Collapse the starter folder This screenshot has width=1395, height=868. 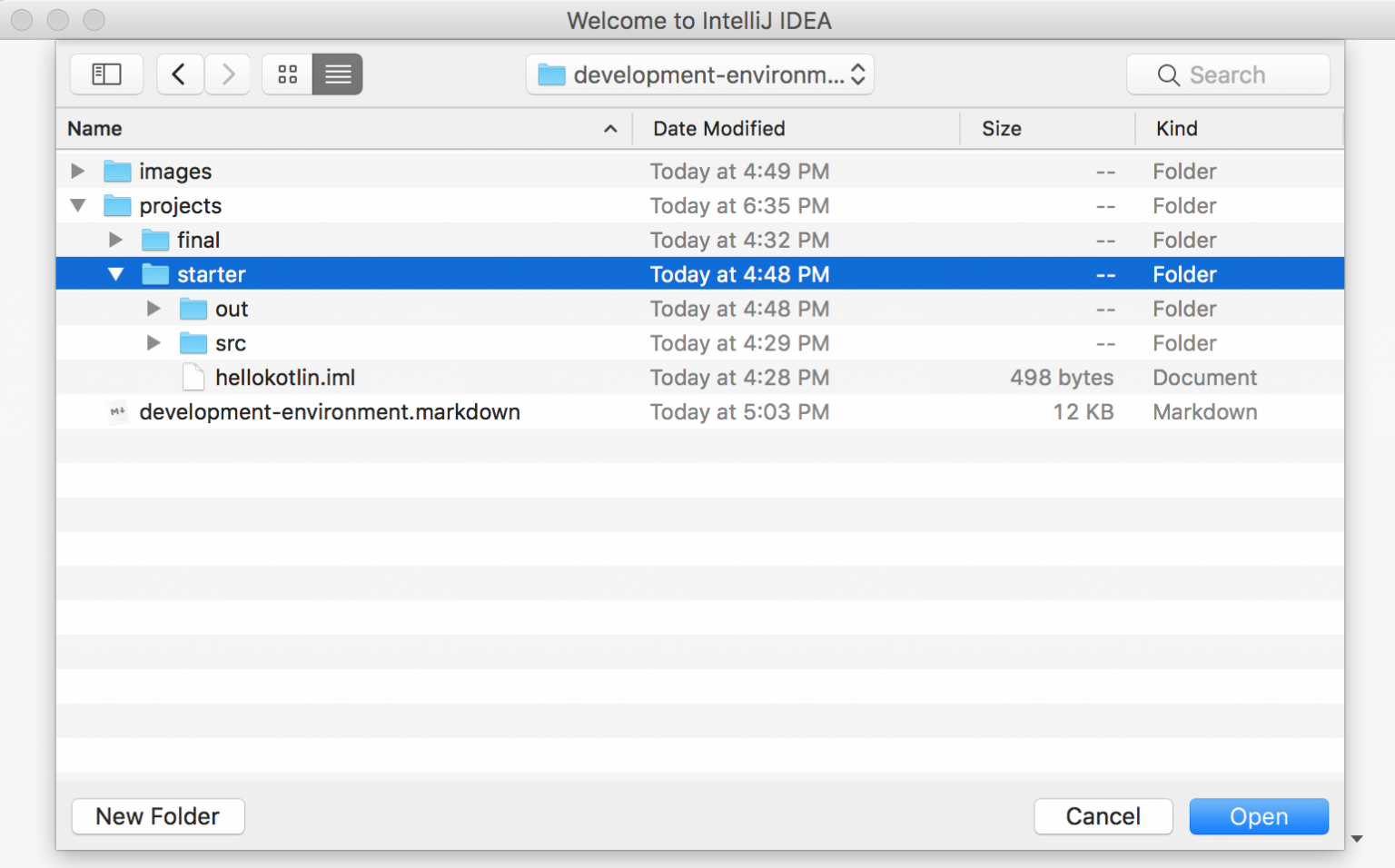click(x=115, y=274)
